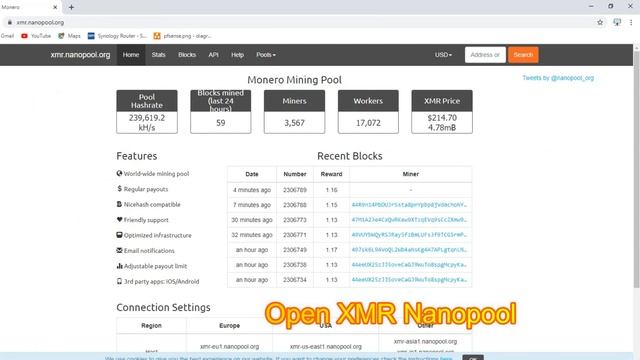640x360 pixels.
Task: Dismiss cookie banner with OK button
Action: 473,358
